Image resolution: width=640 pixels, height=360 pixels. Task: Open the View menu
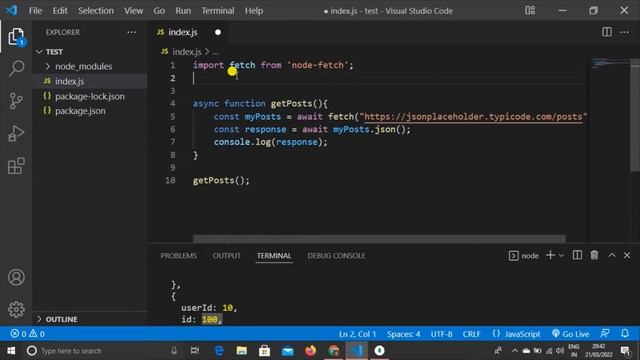[133, 11]
